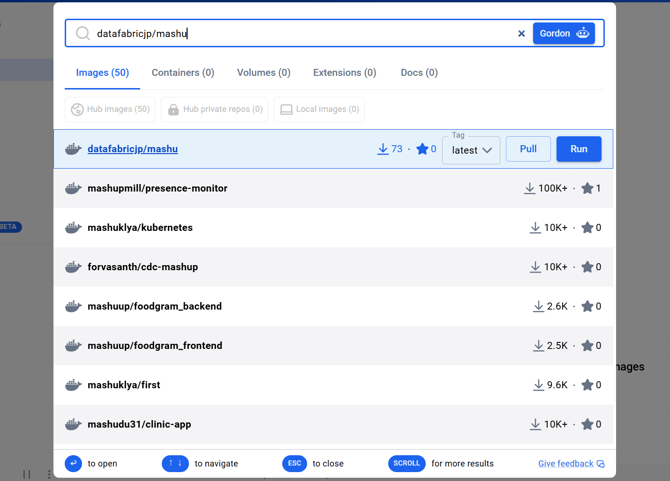This screenshot has width=670, height=481.
Task: Select mashuklya/kubernetes result
Action: click(334, 228)
